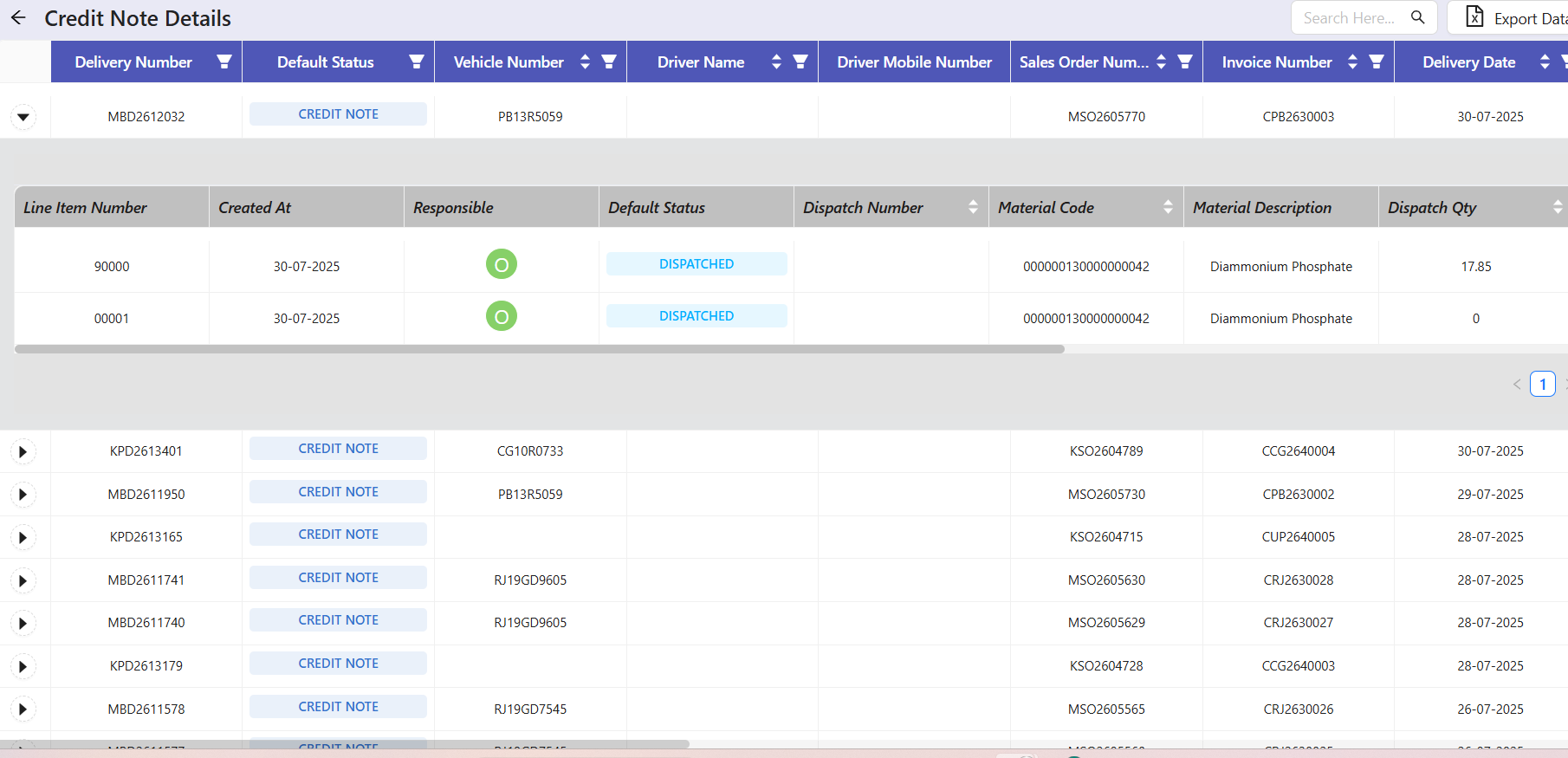Click sales order MSO2605630
This screenshot has width=1568, height=758.
1106,580
